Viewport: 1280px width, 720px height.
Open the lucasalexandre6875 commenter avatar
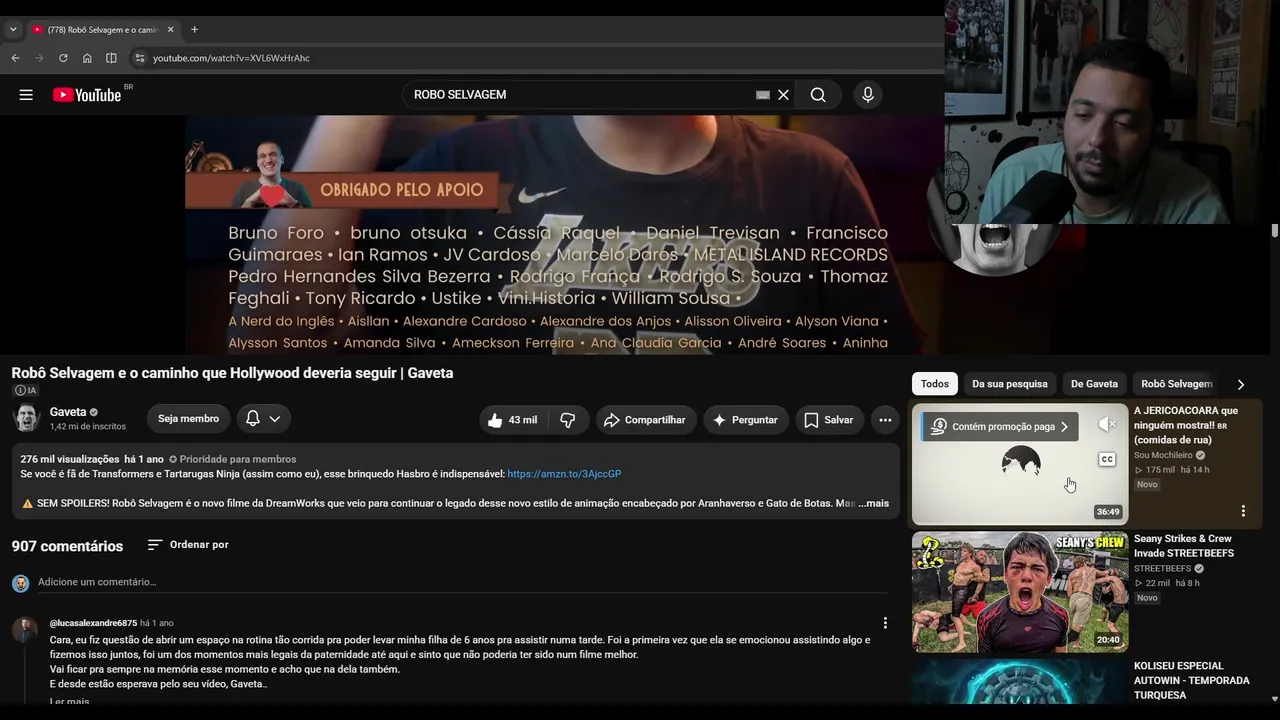point(24,630)
